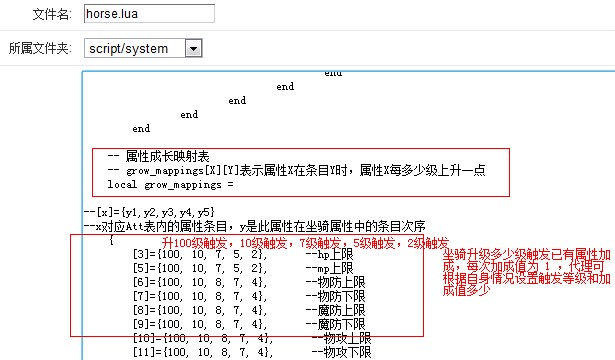Click the [11] 物攻下限 code line
Screen dimensions: 615x360
[252, 352]
